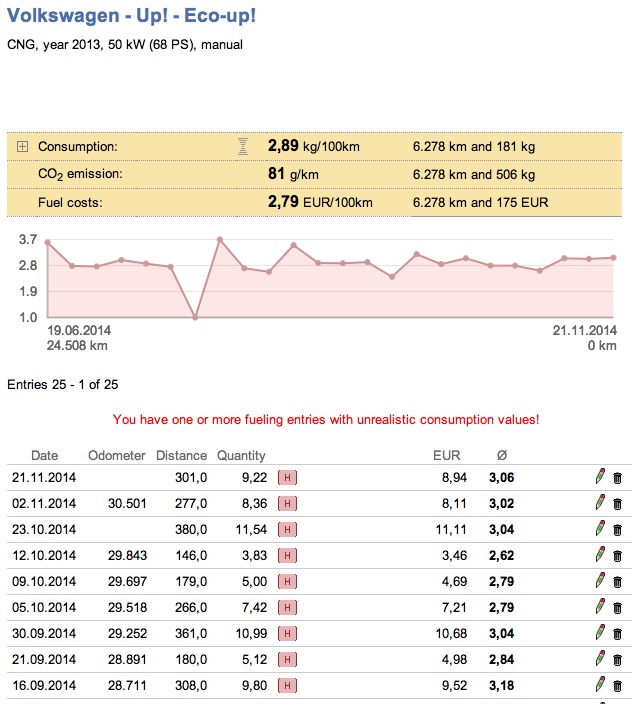This screenshot has height=704, width=639.
Task: Delete the 02.11.2014 fueling entry
Action: click(x=617, y=504)
